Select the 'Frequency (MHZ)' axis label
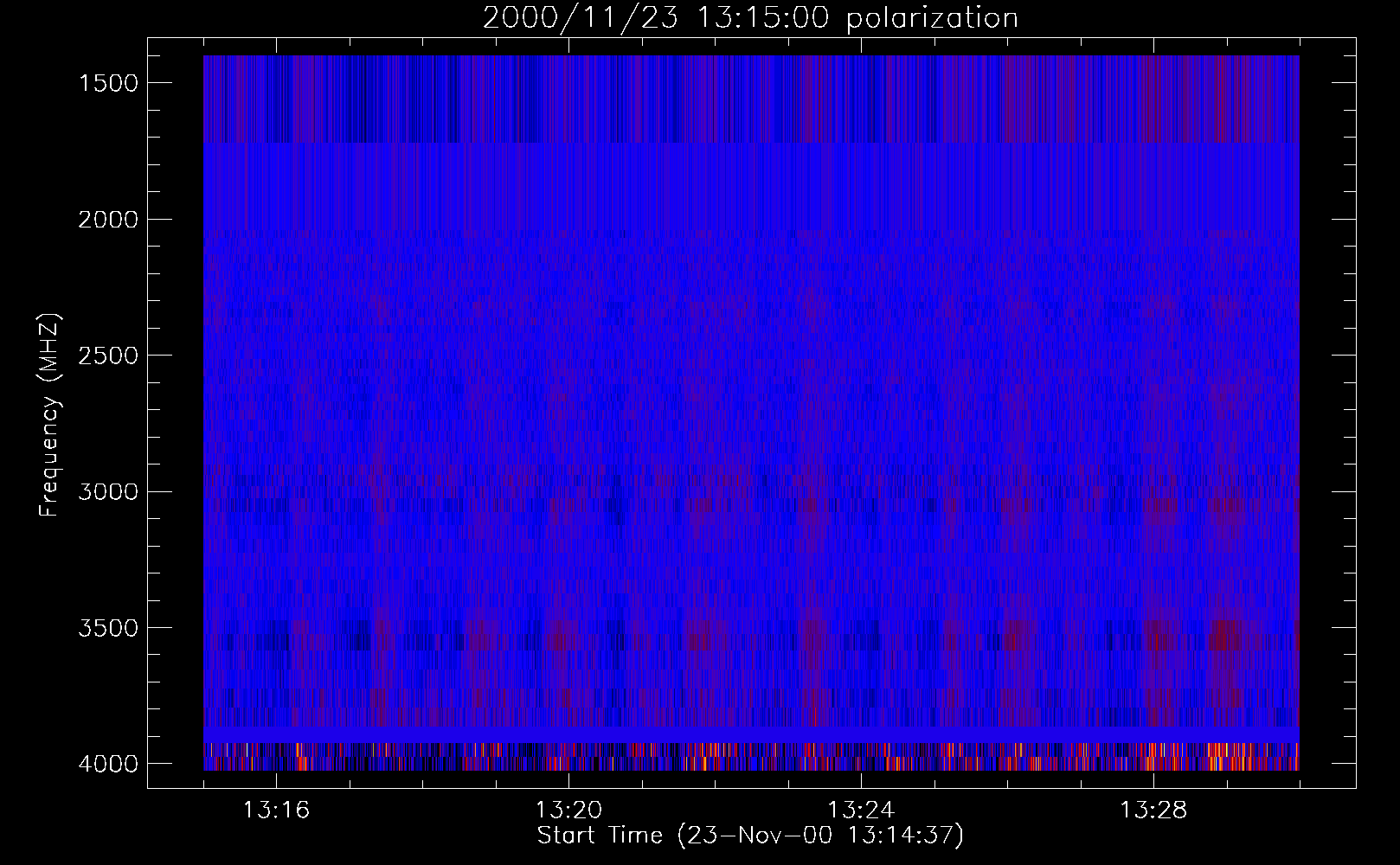 tap(49, 415)
